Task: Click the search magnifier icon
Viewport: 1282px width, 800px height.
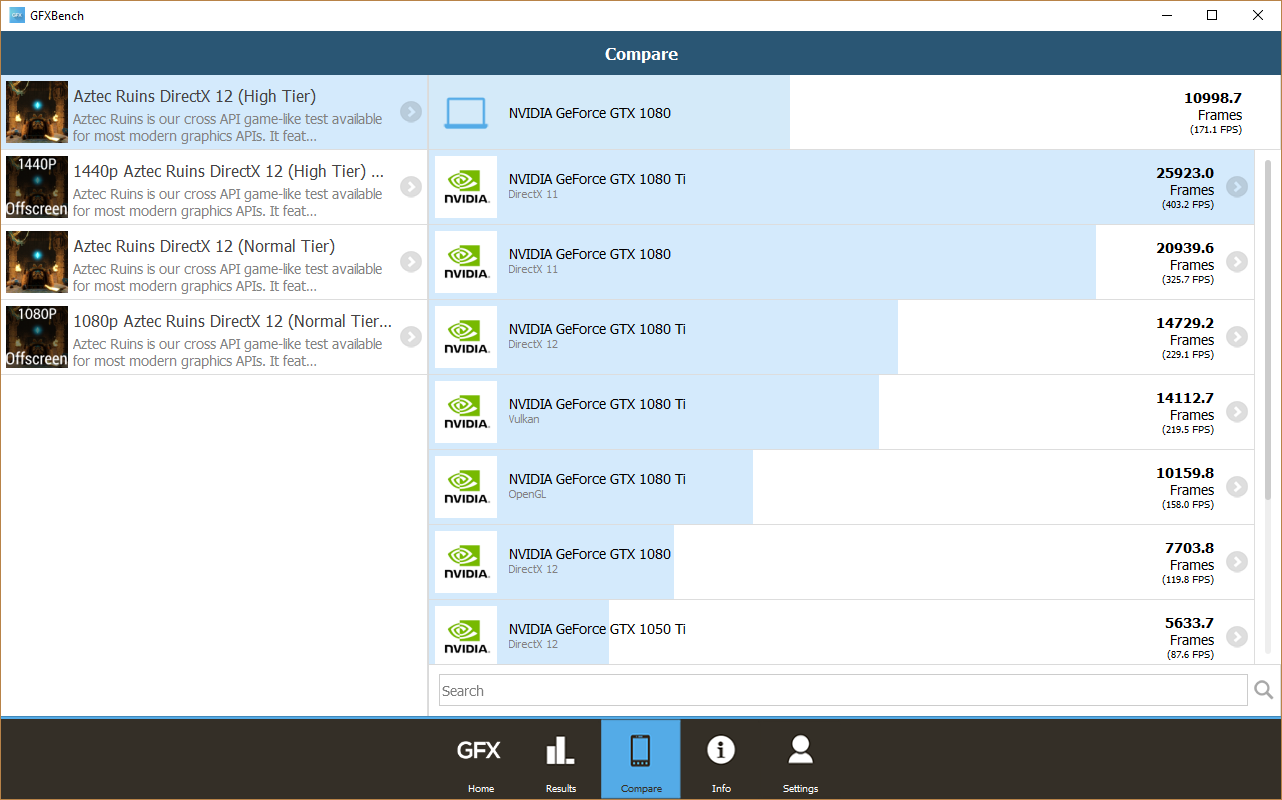Action: pos(1263,690)
